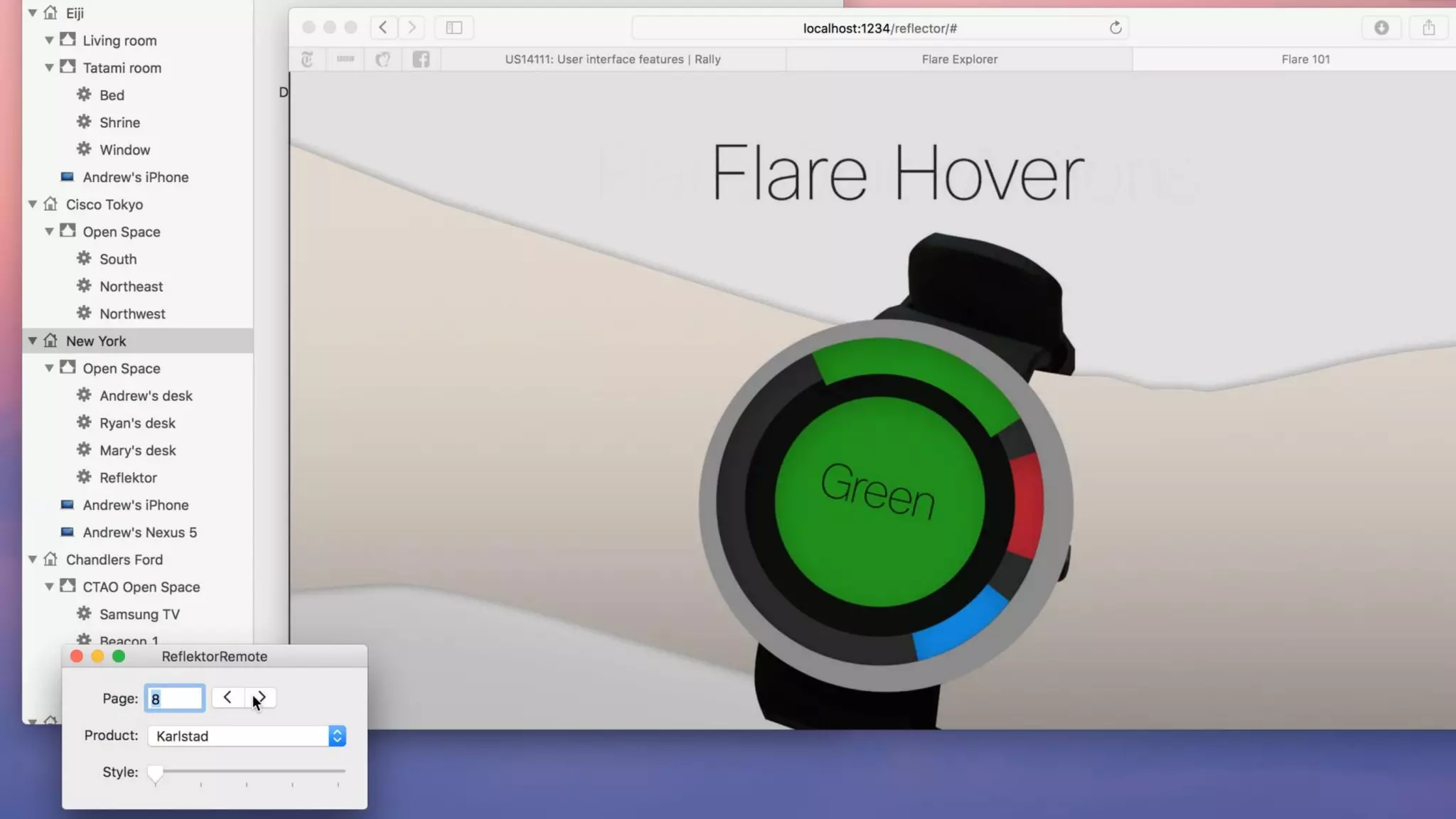
Task: Go to previous page in ReflektorRemote
Action: coord(227,697)
